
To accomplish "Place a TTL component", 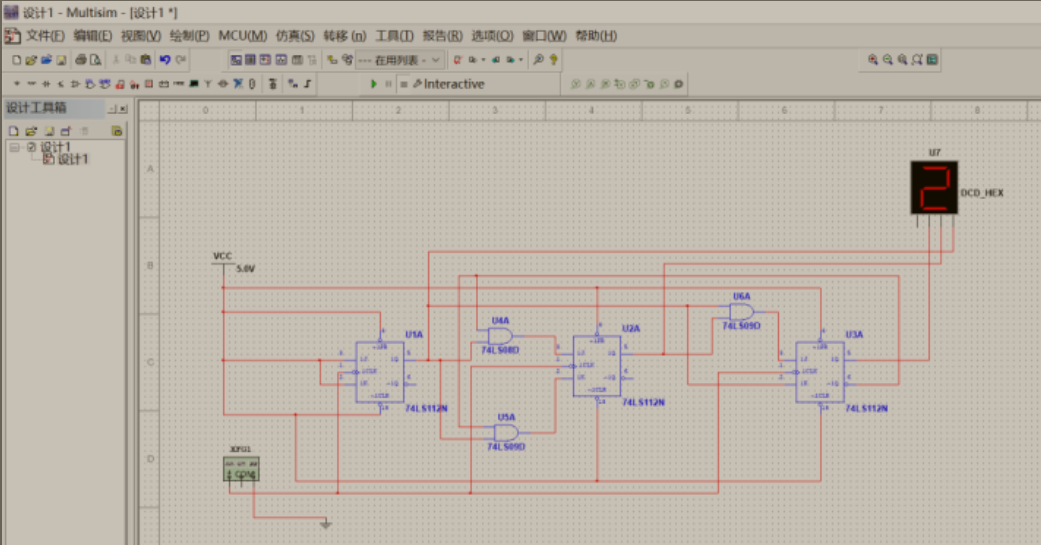I will click(x=90, y=84).
